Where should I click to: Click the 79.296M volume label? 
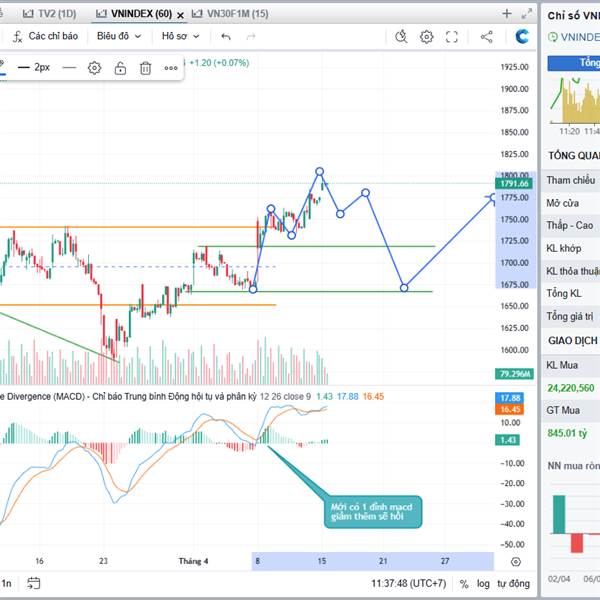click(514, 374)
